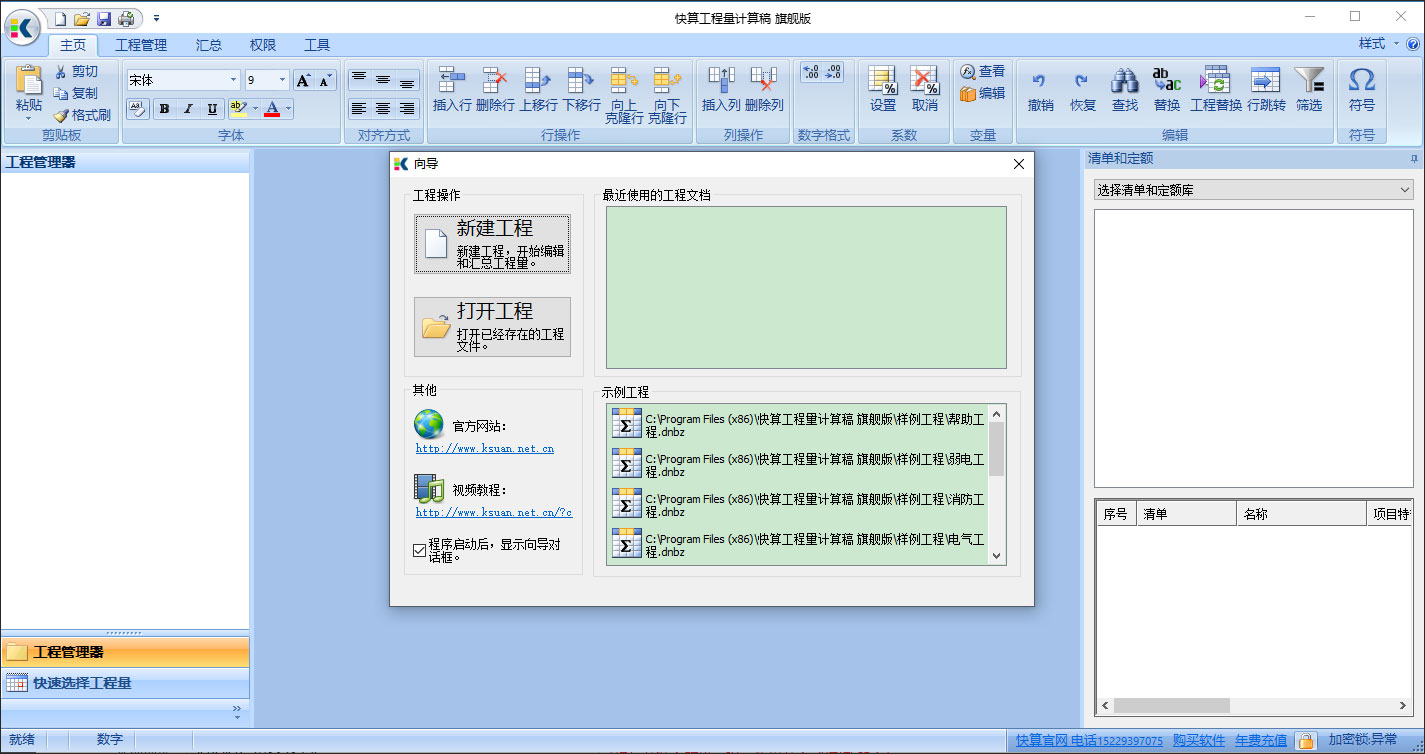
Task: Switch to the 汇总 ribbon tab
Action: tap(209, 45)
